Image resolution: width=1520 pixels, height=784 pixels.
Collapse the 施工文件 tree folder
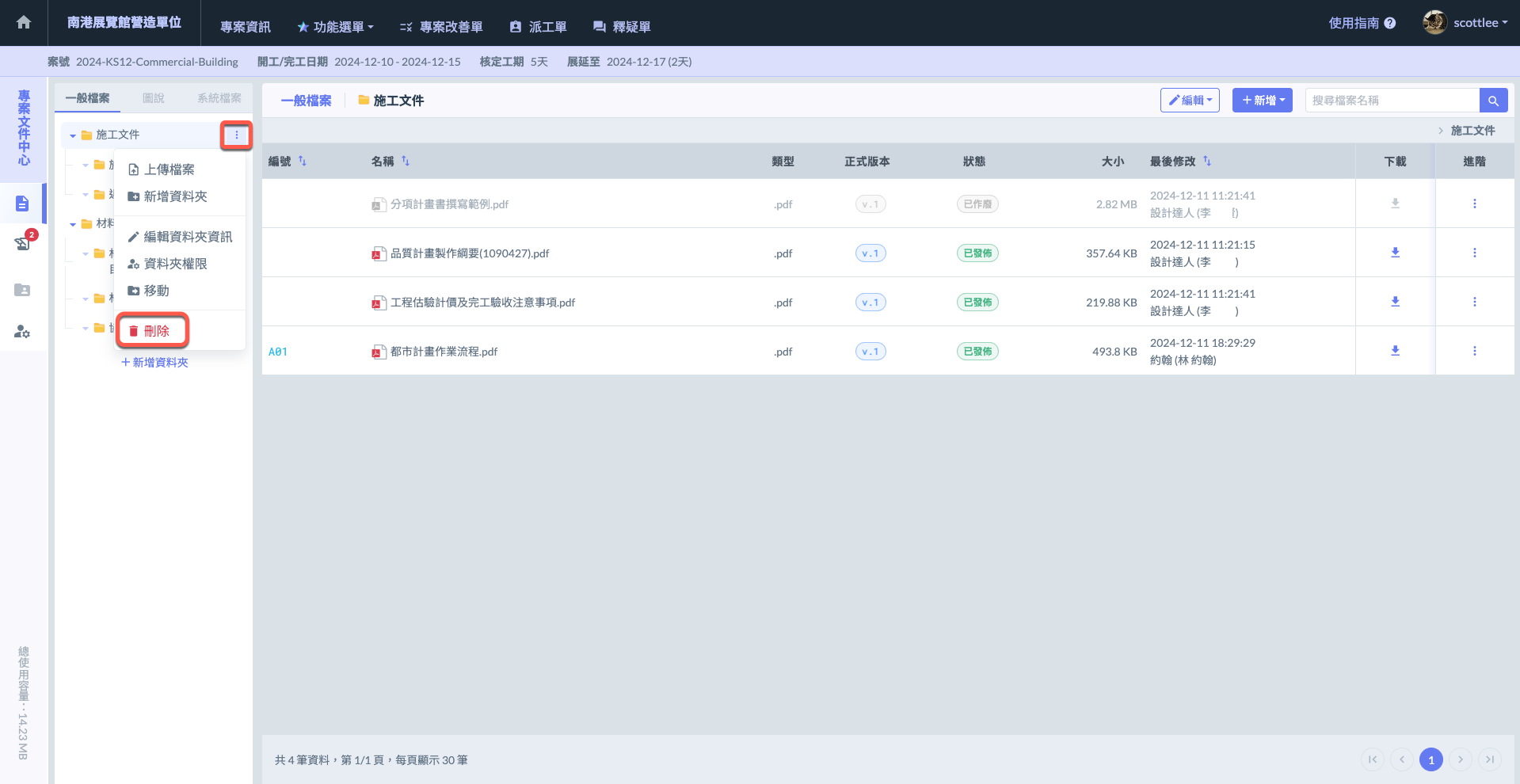tap(73, 136)
